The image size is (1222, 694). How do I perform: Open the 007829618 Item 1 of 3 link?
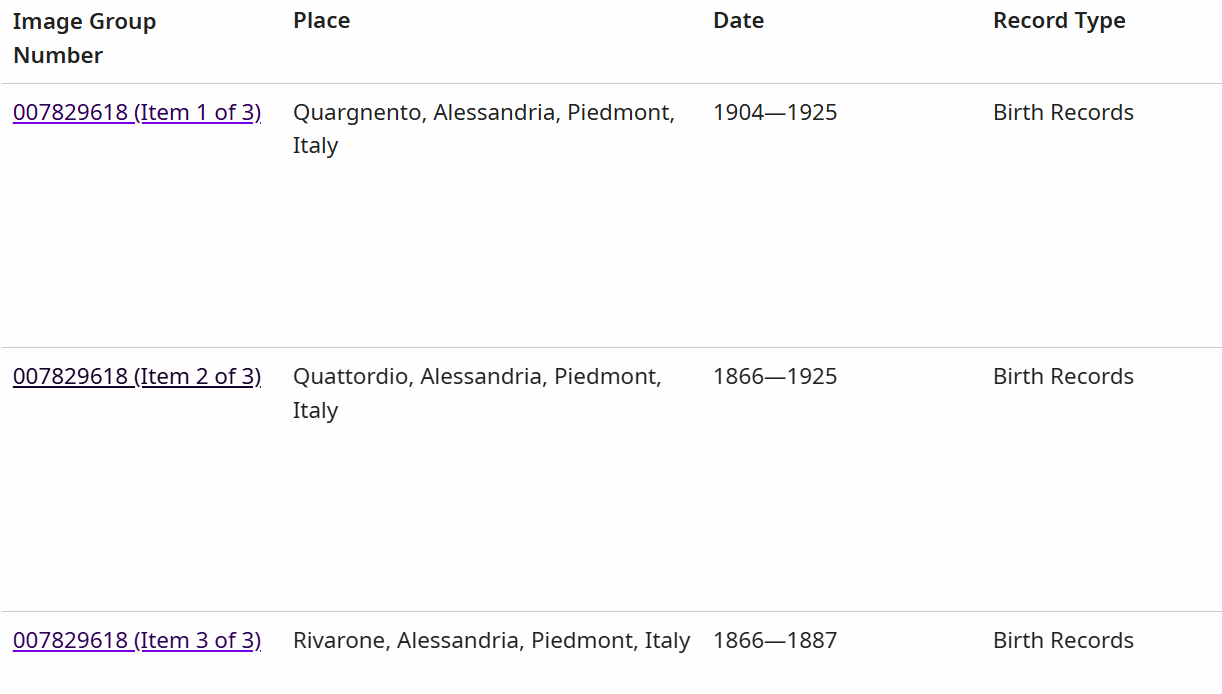click(137, 112)
